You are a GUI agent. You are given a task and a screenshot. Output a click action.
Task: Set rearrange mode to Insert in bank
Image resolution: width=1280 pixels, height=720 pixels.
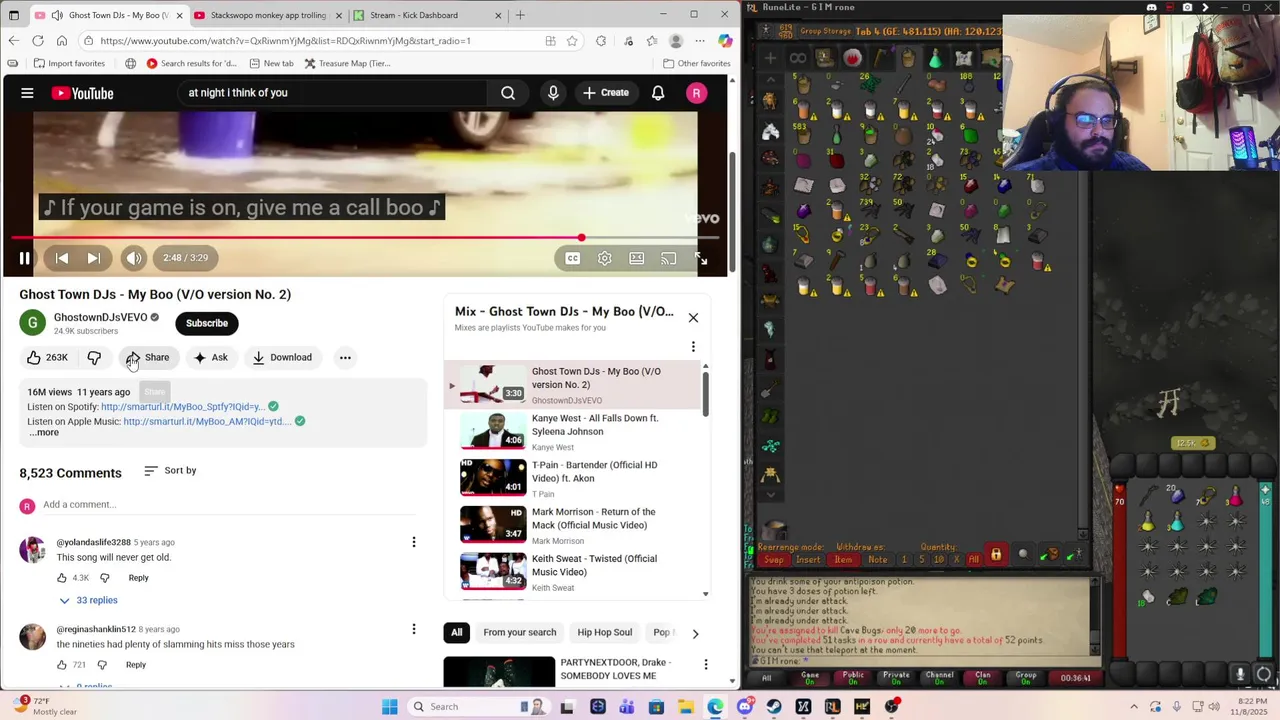click(808, 560)
